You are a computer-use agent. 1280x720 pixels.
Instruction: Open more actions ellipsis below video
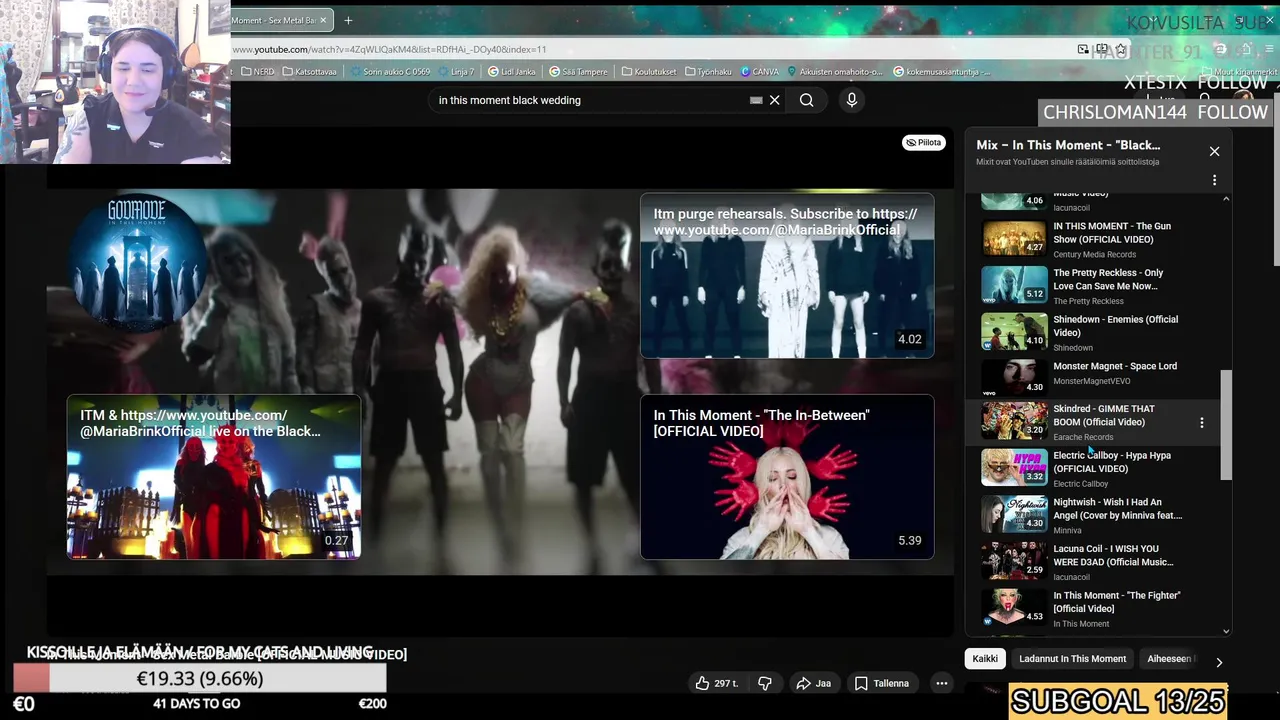point(941,683)
